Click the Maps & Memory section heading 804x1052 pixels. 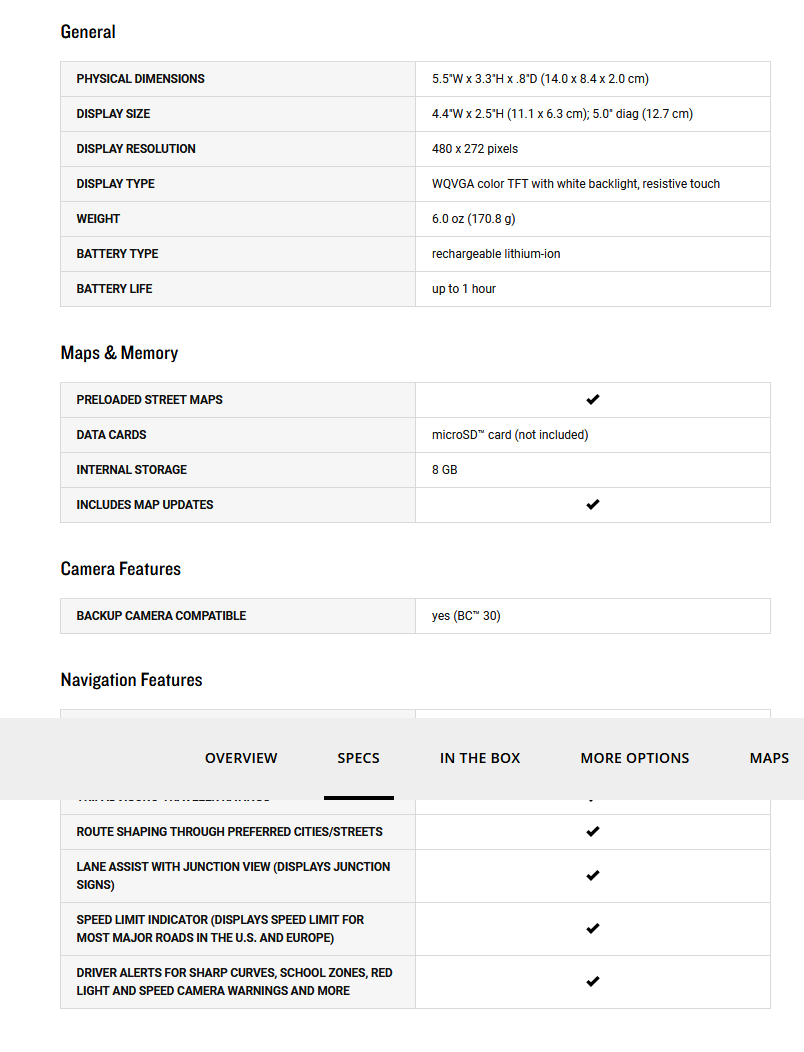click(119, 353)
